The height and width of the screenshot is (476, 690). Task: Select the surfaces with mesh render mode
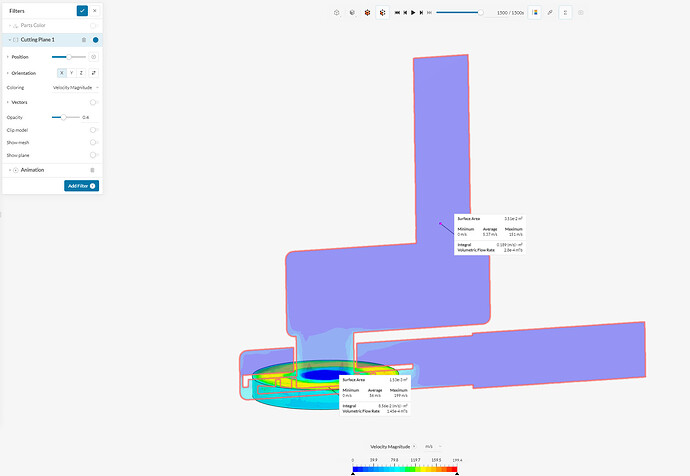pyautogui.click(x=382, y=13)
